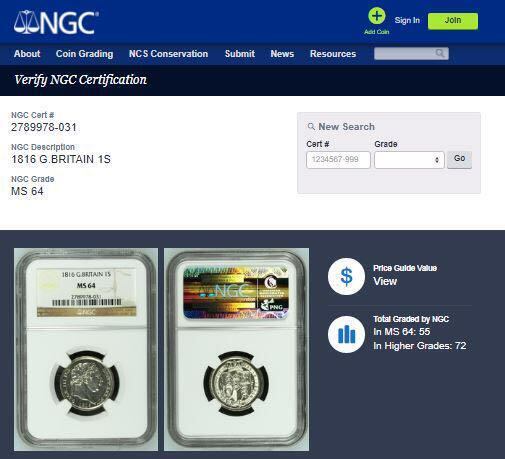Screen dimensions: 505x459
Task: Open the NCS Conservation menu
Action: 168,54
